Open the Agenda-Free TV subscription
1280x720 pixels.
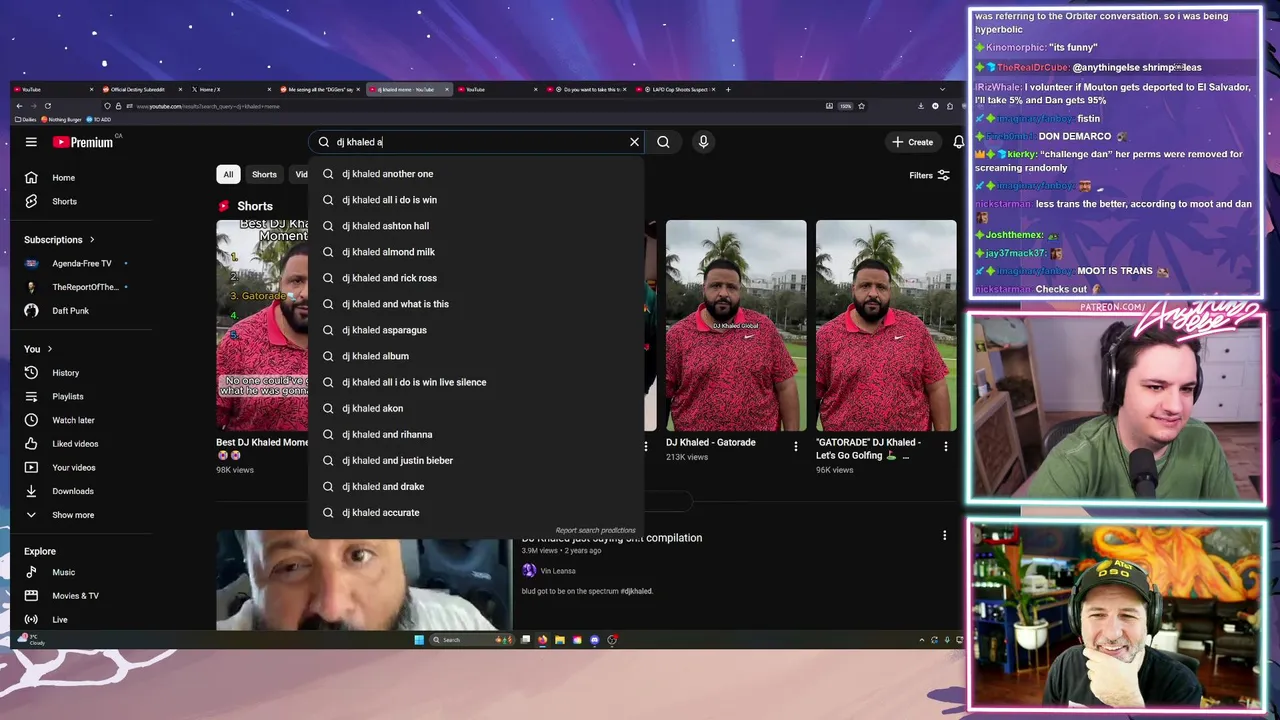coord(82,263)
